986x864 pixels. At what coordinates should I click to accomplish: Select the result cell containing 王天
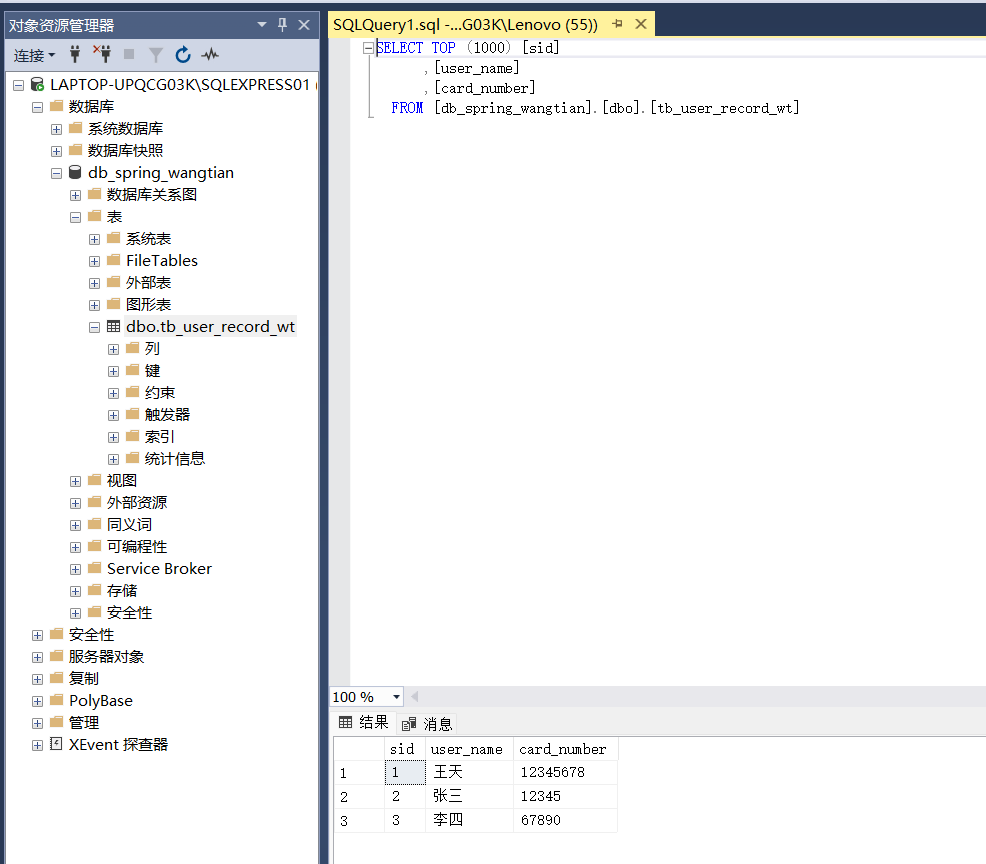(x=470, y=772)
